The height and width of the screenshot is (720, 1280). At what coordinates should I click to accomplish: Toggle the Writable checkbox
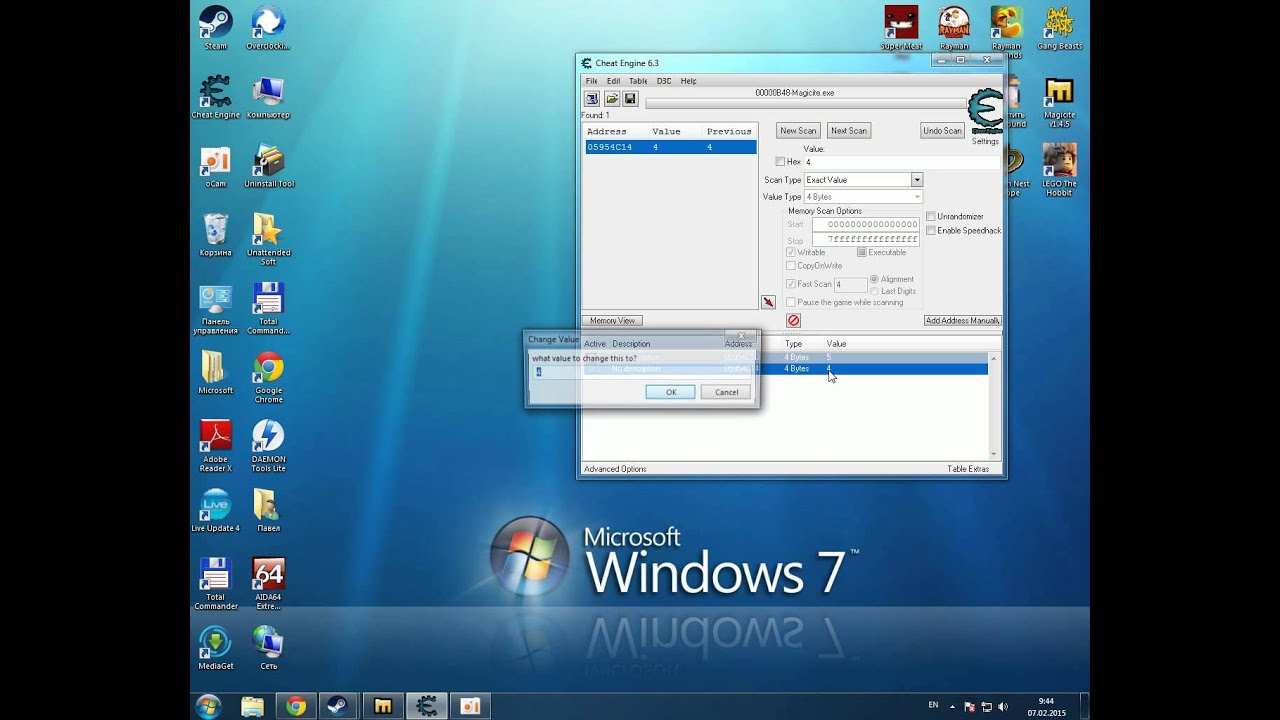[x=791, y=252]
